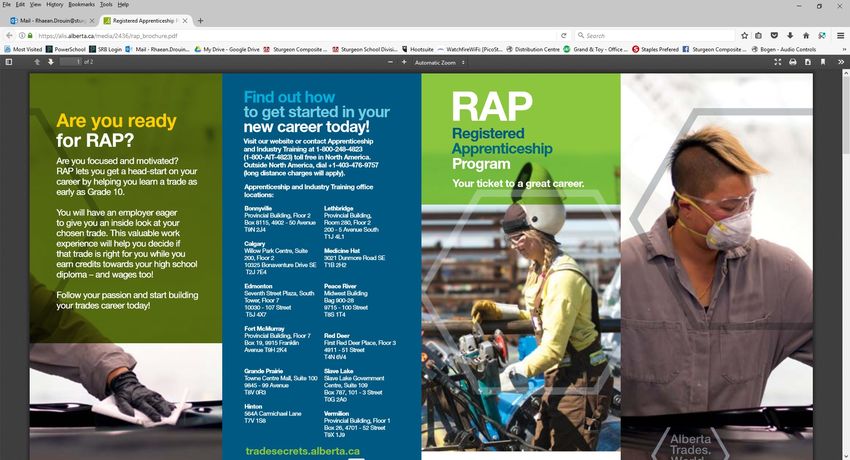Save page to Pocket

click(x=774, y=35)
